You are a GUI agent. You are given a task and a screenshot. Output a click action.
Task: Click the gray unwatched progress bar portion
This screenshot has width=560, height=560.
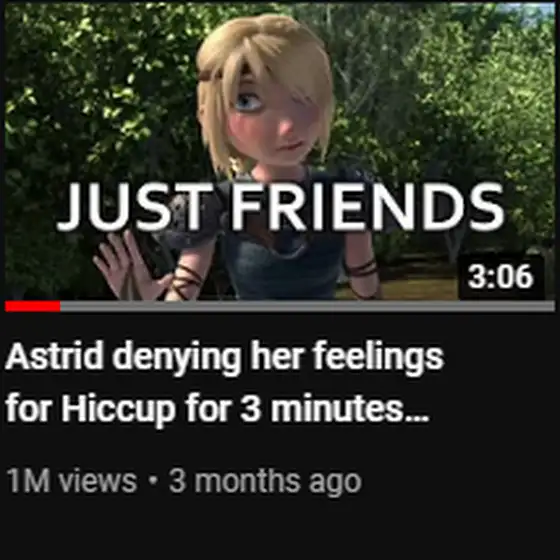[308, 306]
